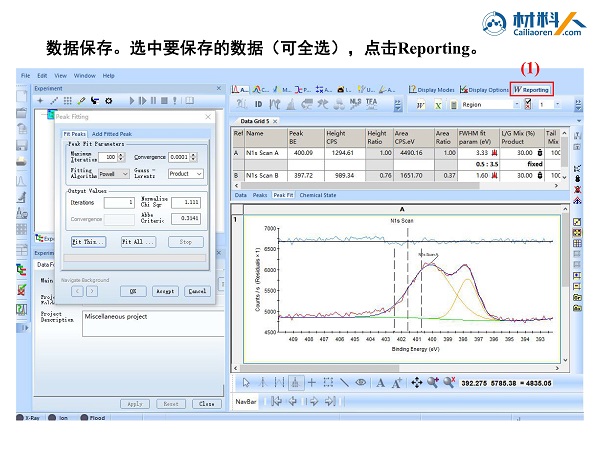Go to previous item in NavBar
The width and height of the screenshot is (600, 450).
[x=293, y=401]
